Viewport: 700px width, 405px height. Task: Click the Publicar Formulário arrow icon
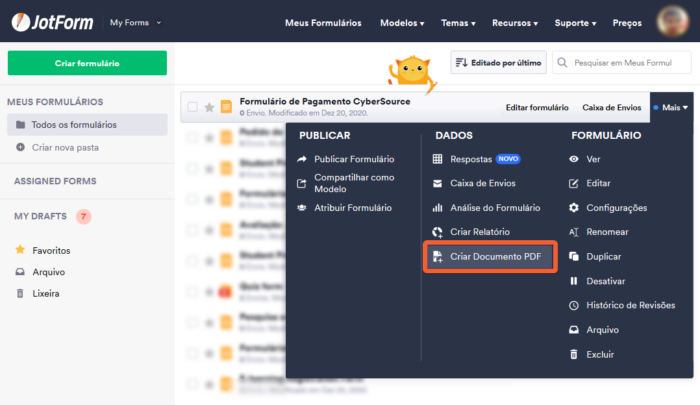pyautogui.click(x=302, y=159)
